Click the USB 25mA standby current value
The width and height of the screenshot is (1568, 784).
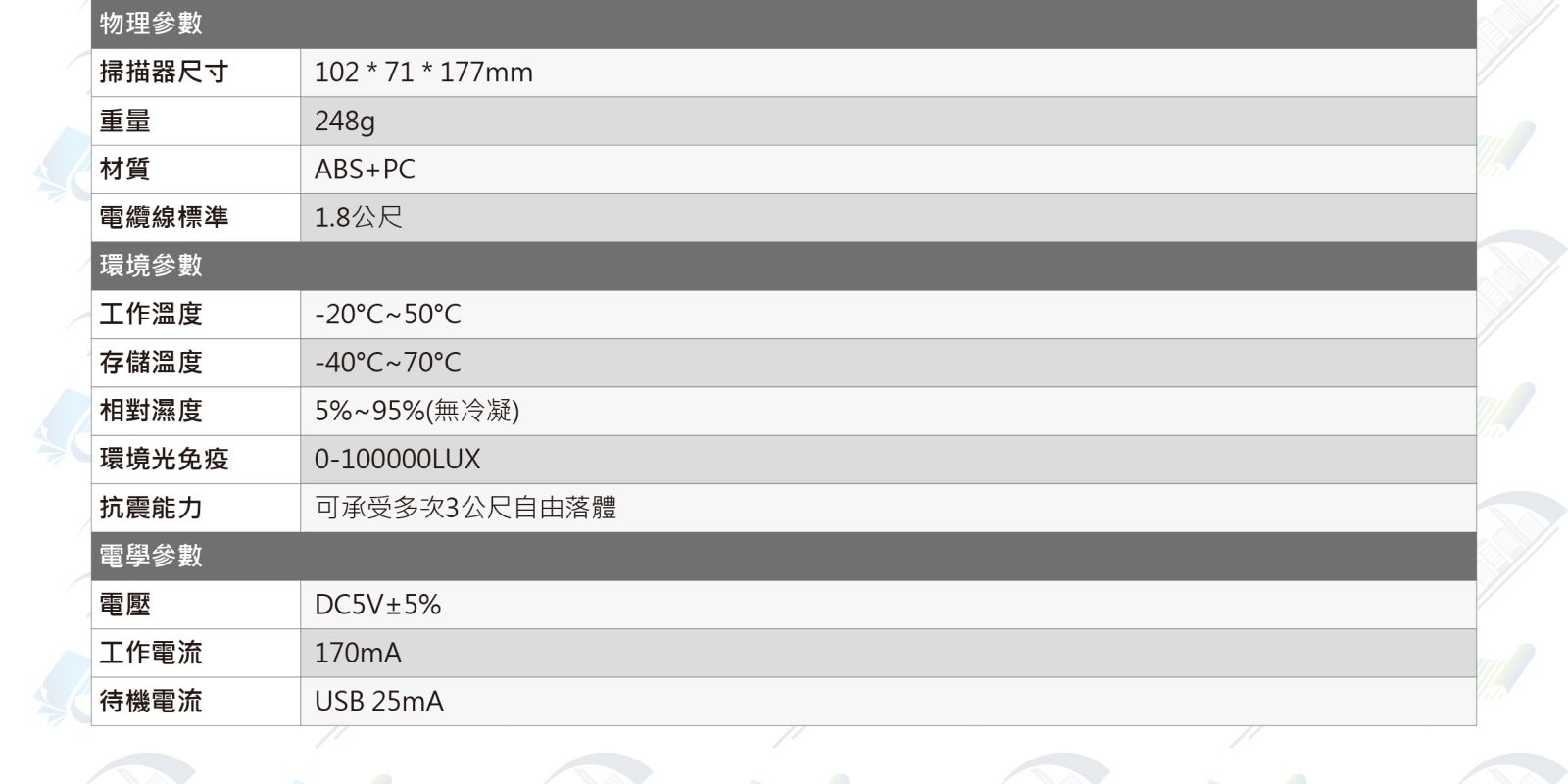[378, 702]
